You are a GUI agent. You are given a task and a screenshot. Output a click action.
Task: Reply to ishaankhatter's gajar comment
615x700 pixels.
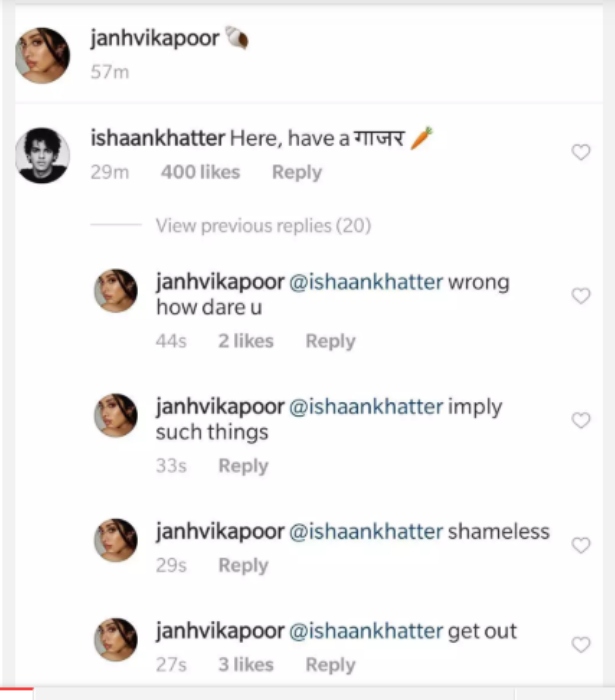(296, 172)
